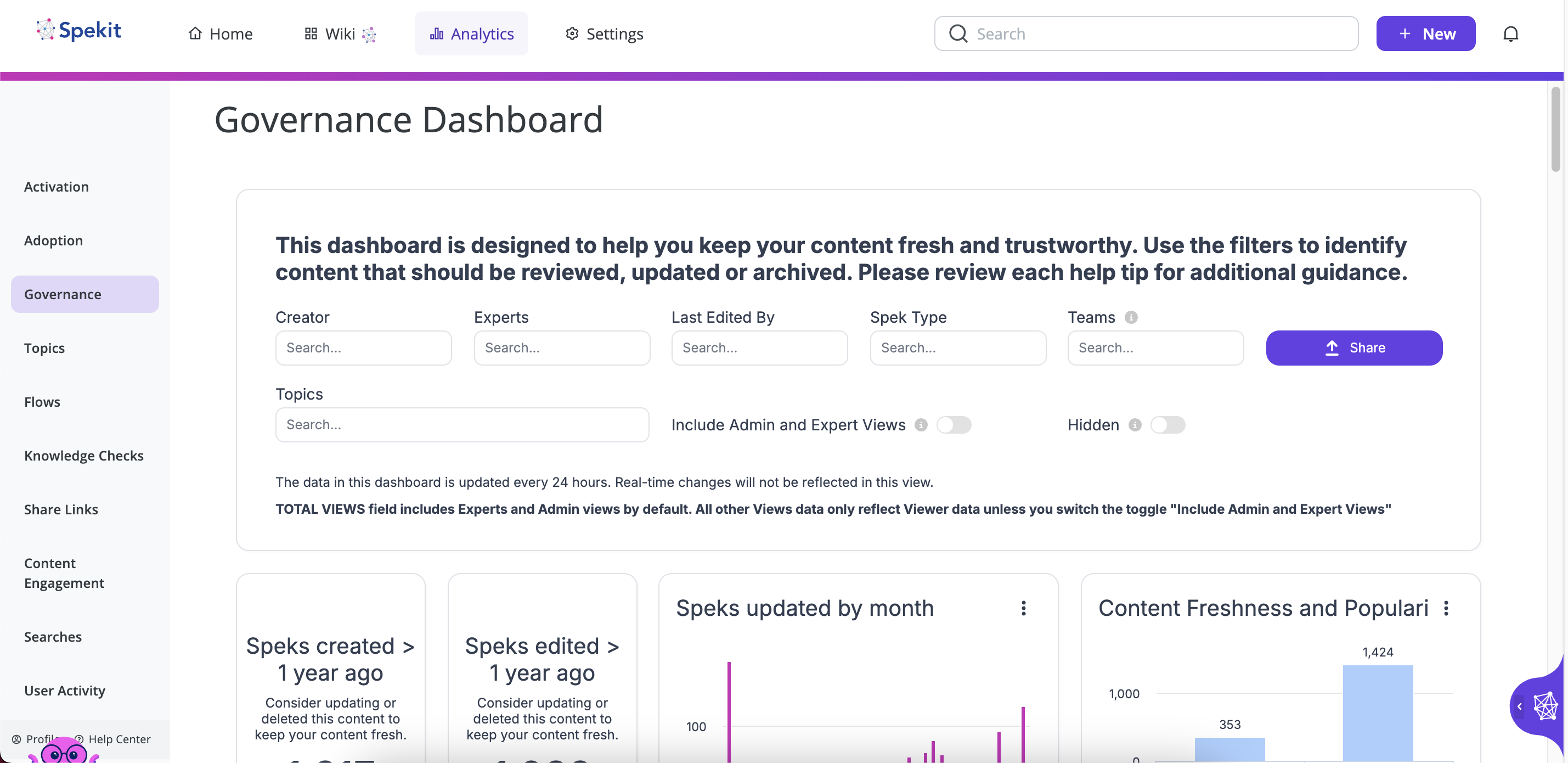Select the Analytics tab

click(472, 33)
